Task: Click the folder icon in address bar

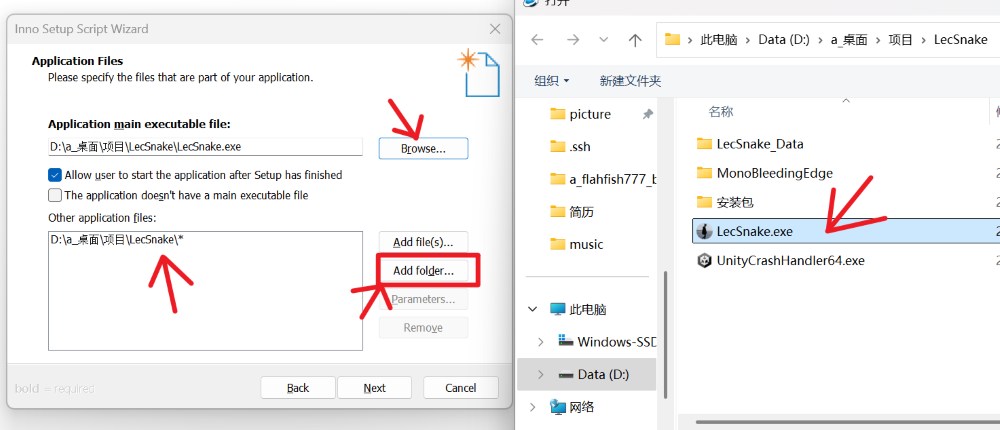Action: 672,40
